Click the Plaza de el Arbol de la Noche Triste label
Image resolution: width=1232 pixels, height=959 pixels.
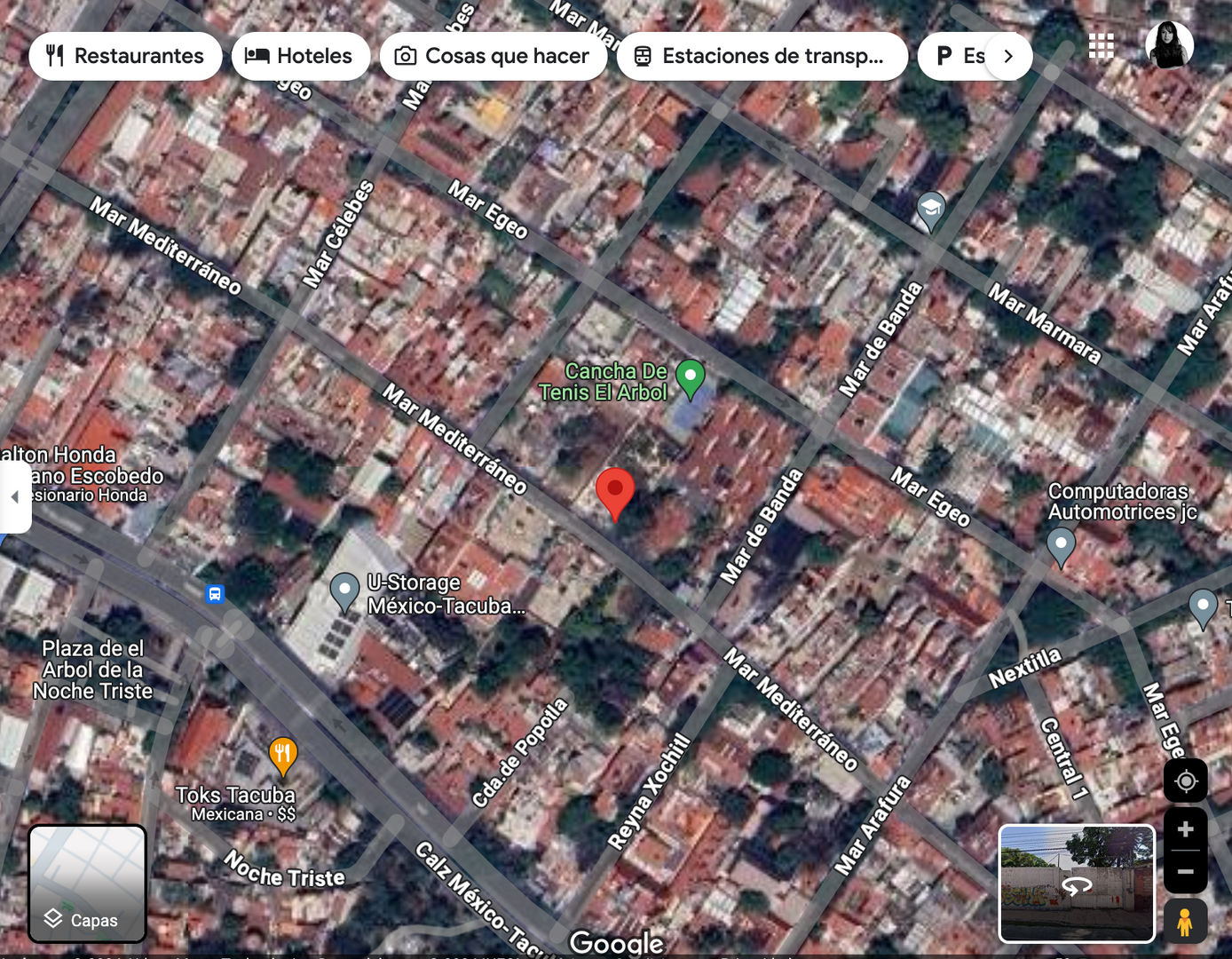(x=92, y=670)
